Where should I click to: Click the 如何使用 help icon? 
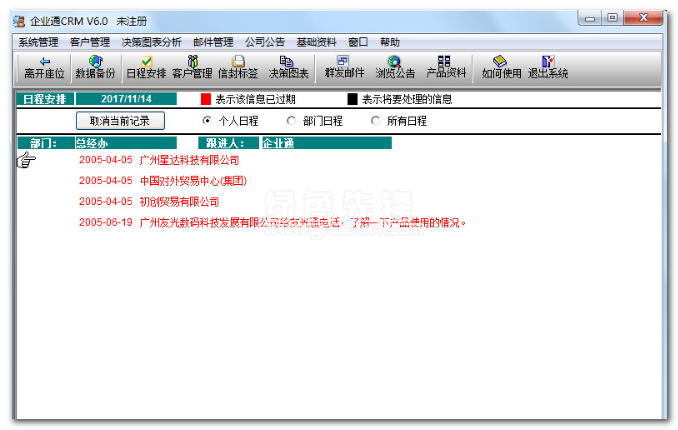coord(501,67)
